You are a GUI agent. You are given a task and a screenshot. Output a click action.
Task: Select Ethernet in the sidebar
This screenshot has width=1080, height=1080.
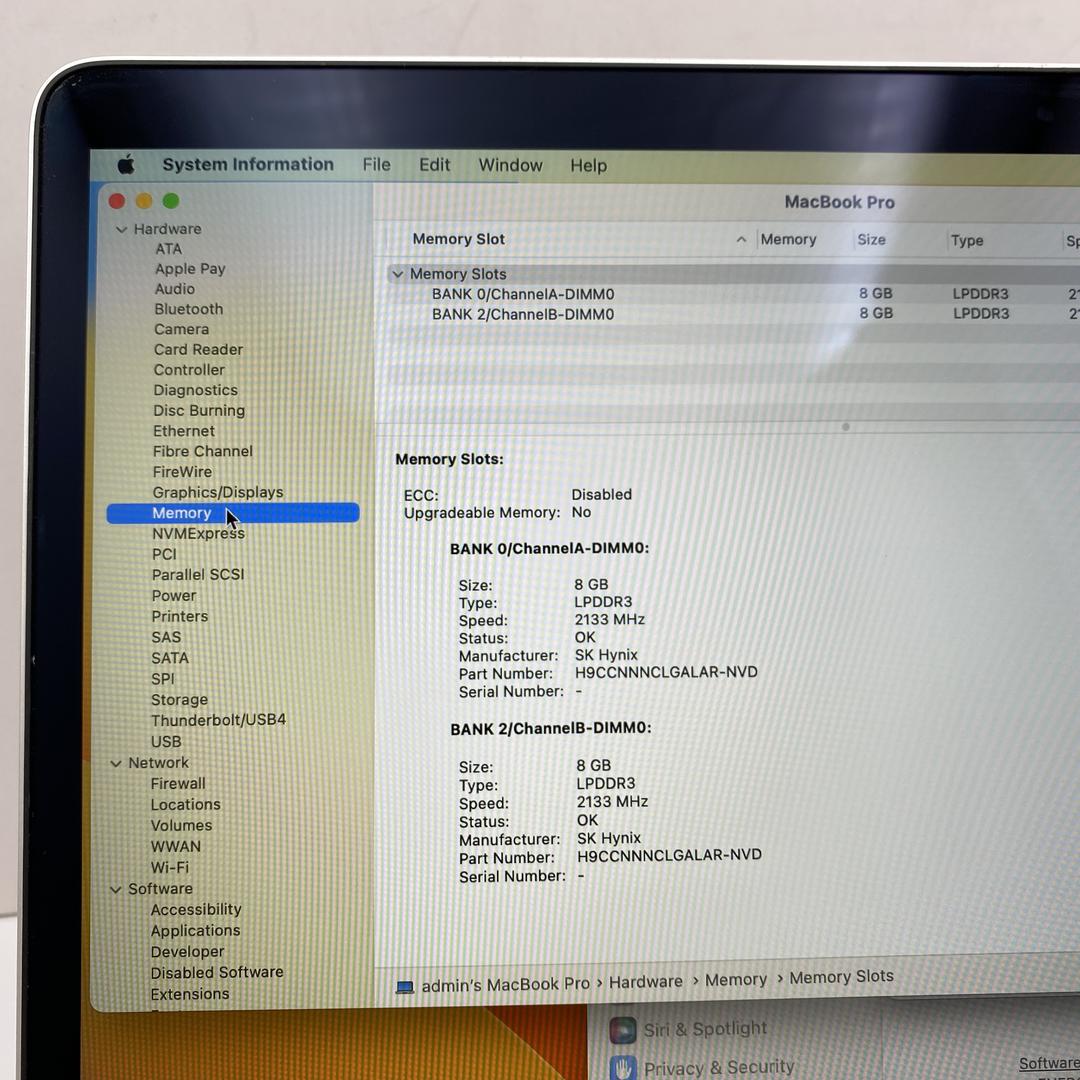click(x=184, y=431)
